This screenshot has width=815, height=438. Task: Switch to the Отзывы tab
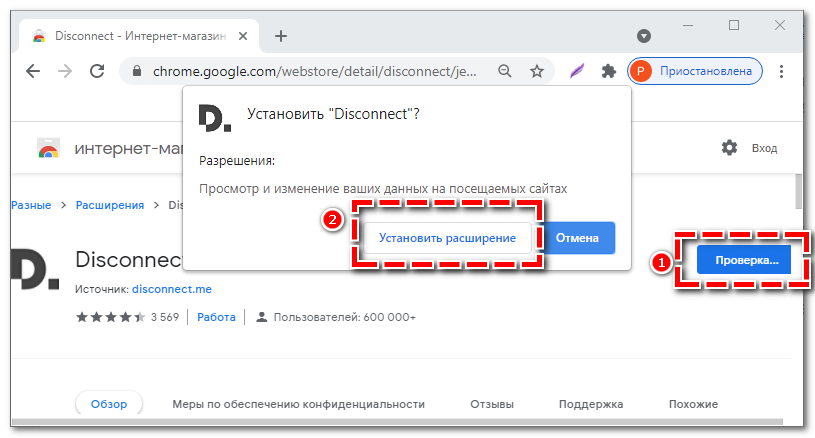pyautogui.click(x=492, y=404)
